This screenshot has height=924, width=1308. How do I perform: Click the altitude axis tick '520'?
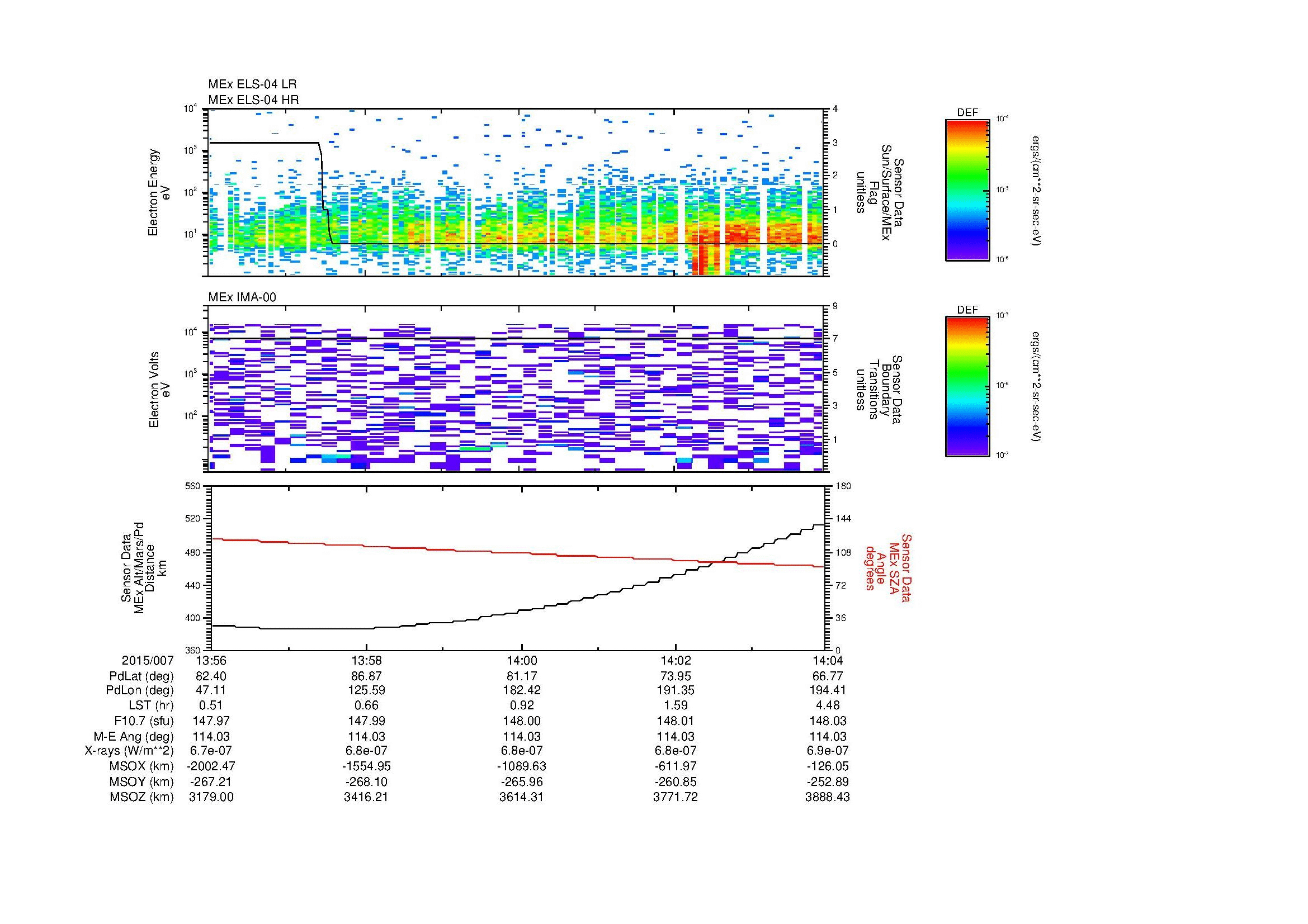193,519
